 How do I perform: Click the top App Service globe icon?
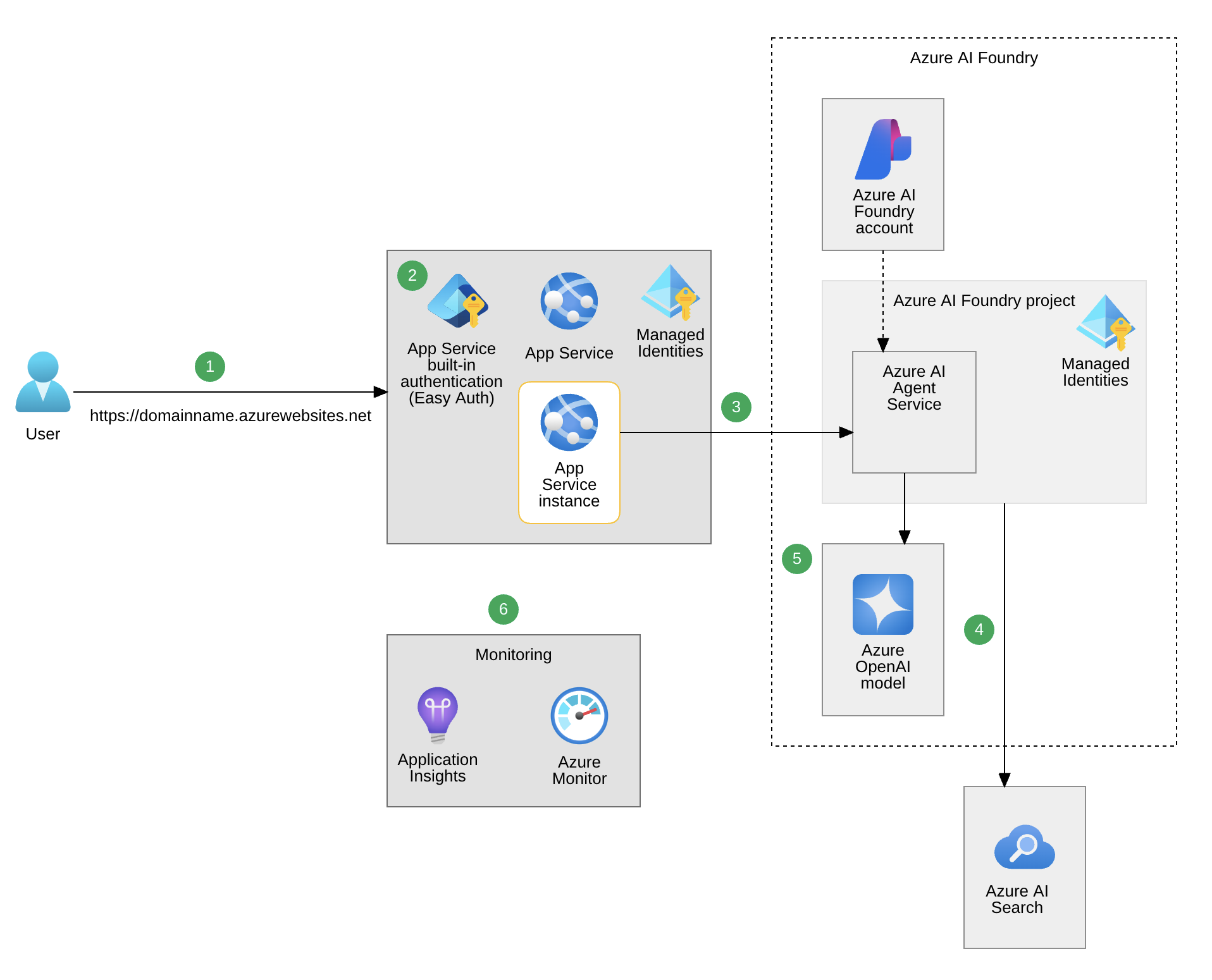tap(569, 301)
